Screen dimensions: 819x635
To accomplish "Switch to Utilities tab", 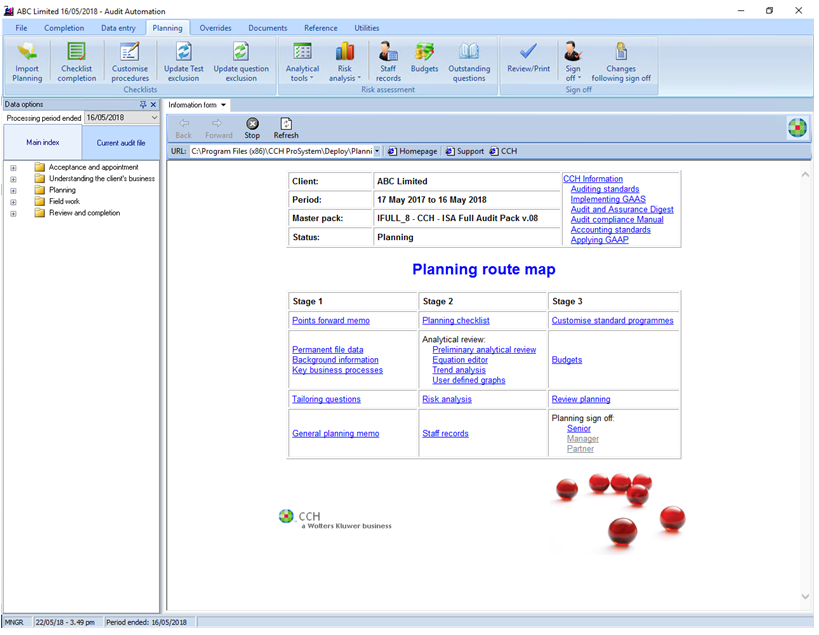I will (x=367, y=28).
